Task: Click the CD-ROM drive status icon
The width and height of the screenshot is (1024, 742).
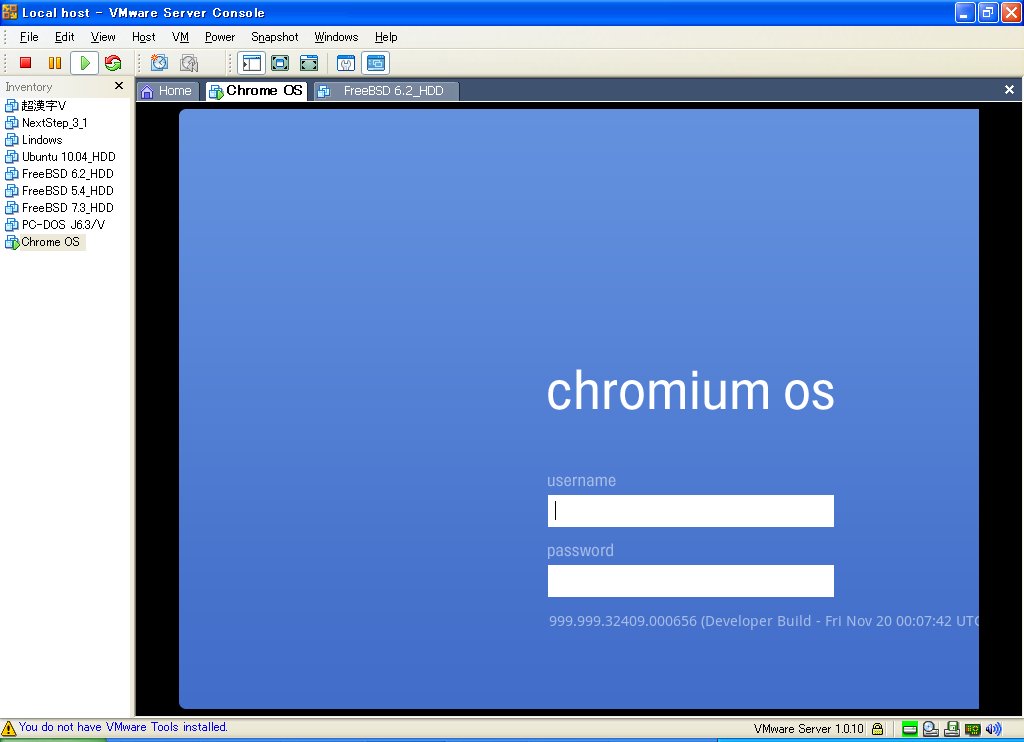Action: click(x=931, y=729)
